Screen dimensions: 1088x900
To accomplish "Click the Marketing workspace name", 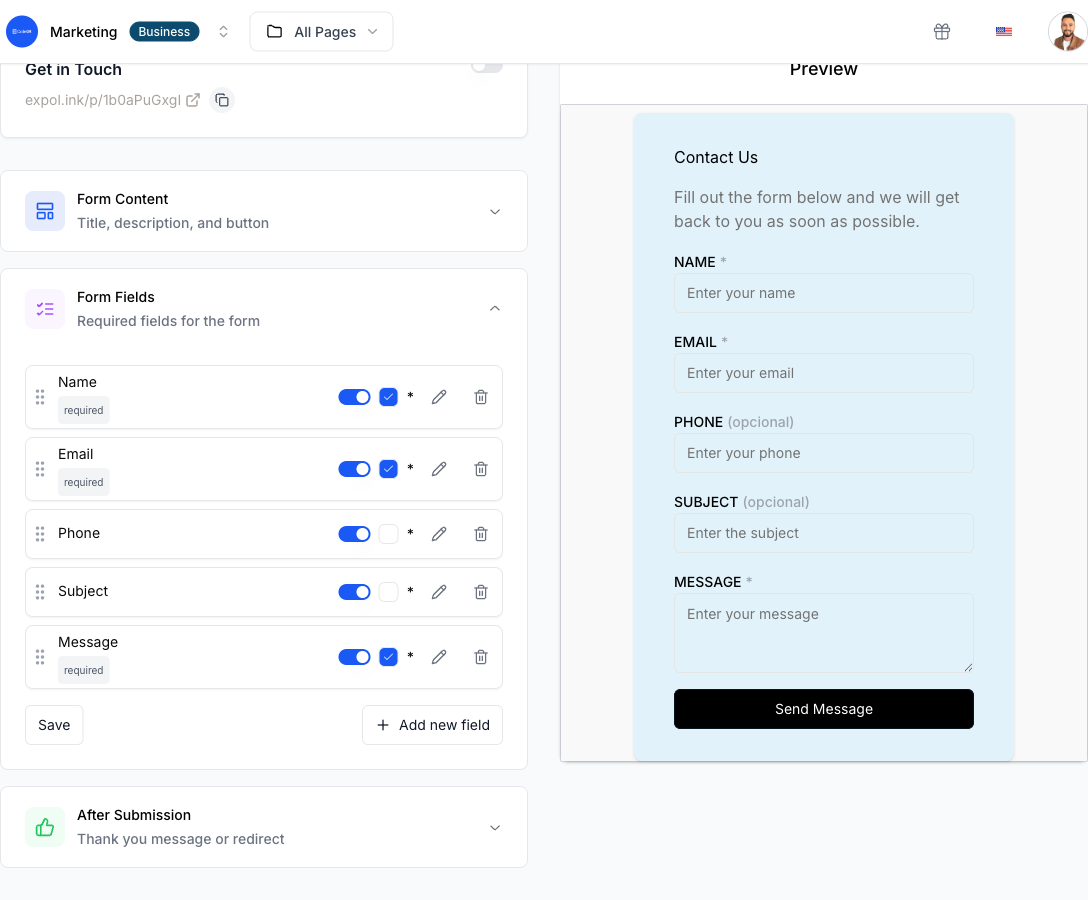I will [x=83, y=32].
